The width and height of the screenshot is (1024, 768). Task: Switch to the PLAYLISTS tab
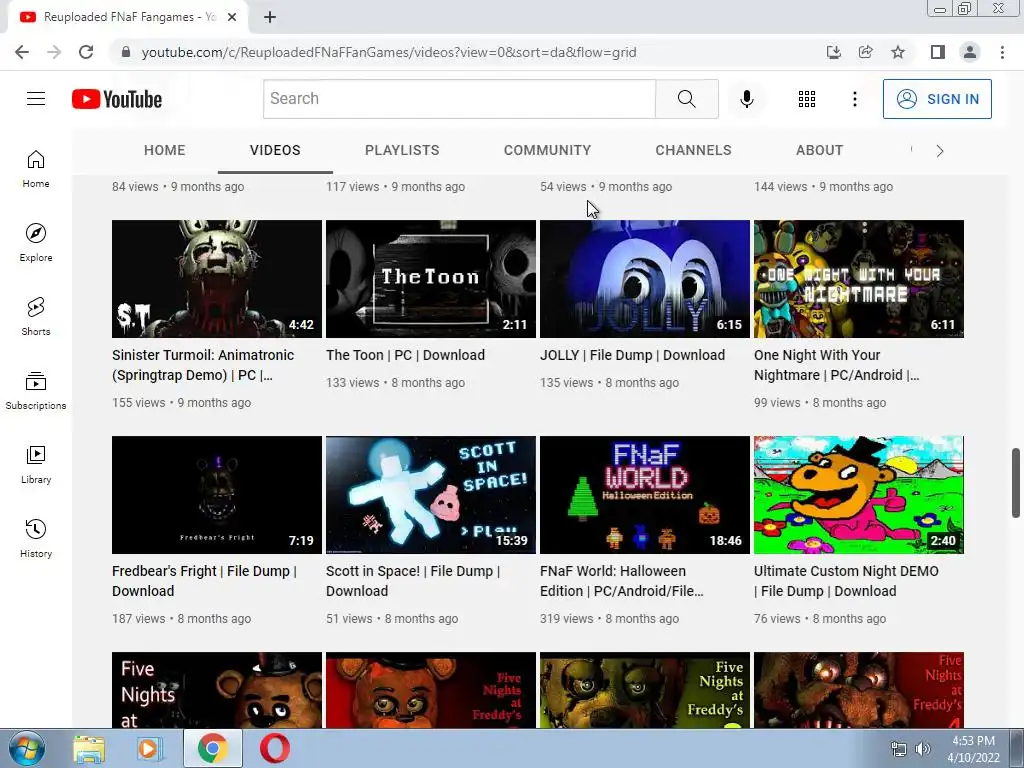coord(402,150)
